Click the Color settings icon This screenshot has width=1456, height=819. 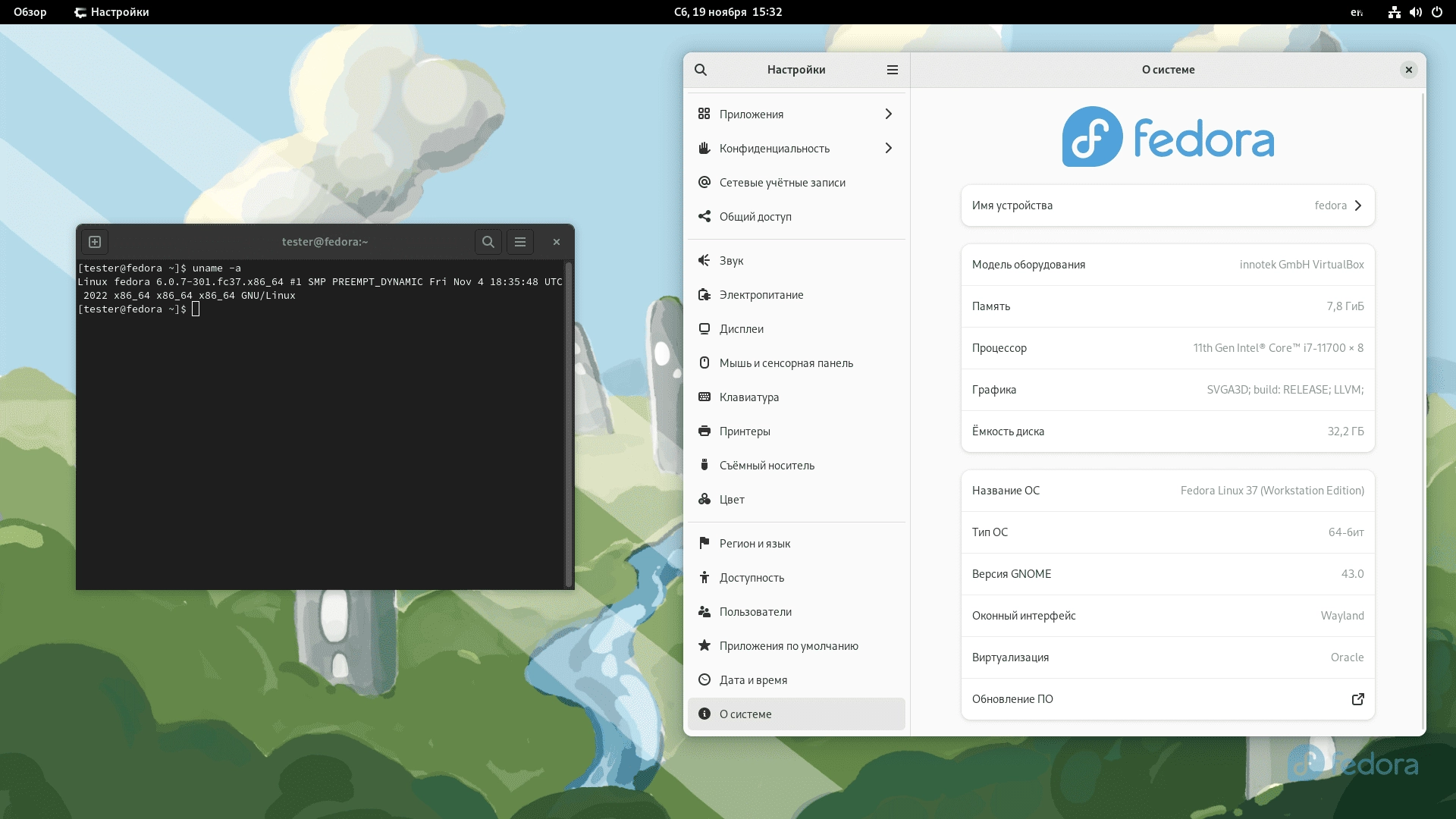704,499
